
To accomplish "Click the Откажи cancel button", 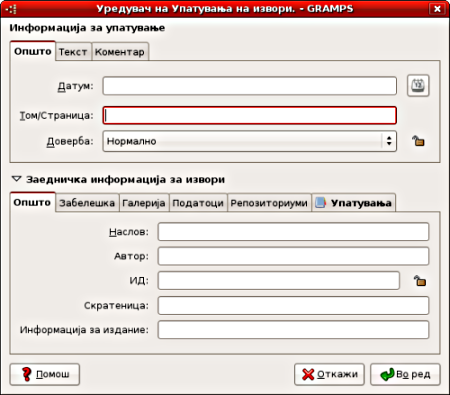I will pos(329,374).
